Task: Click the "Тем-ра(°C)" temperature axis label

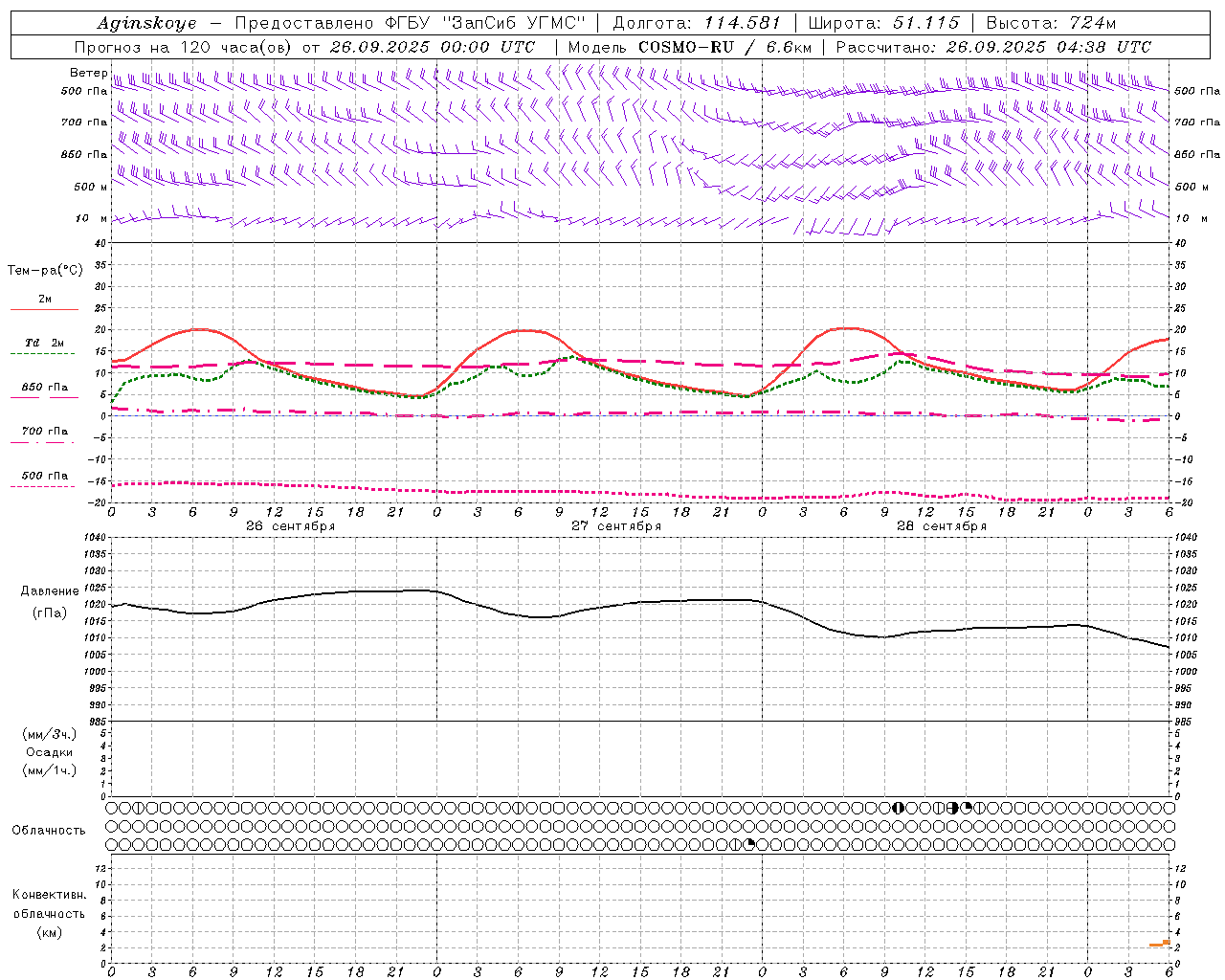Action: tap(45, 271)
